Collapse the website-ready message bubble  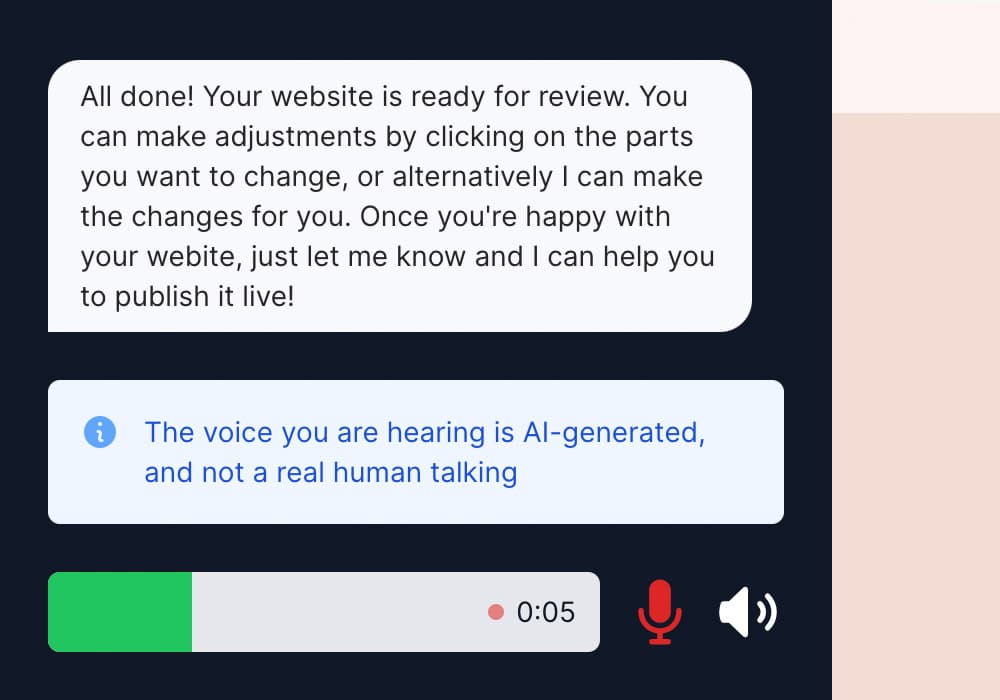click(x=400, y=196)
